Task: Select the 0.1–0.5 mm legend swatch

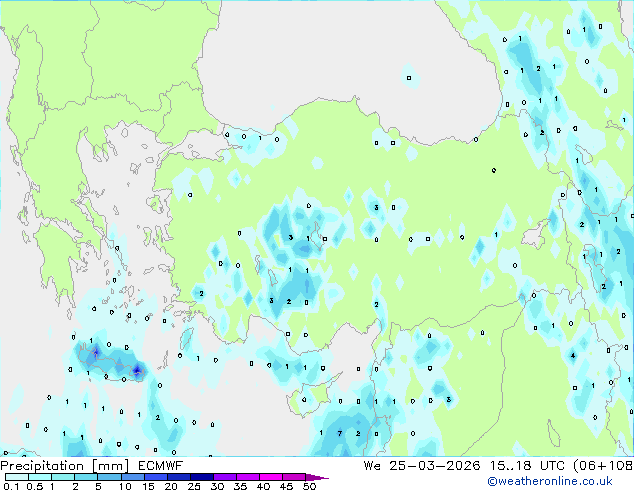Action: coord(17,477)
